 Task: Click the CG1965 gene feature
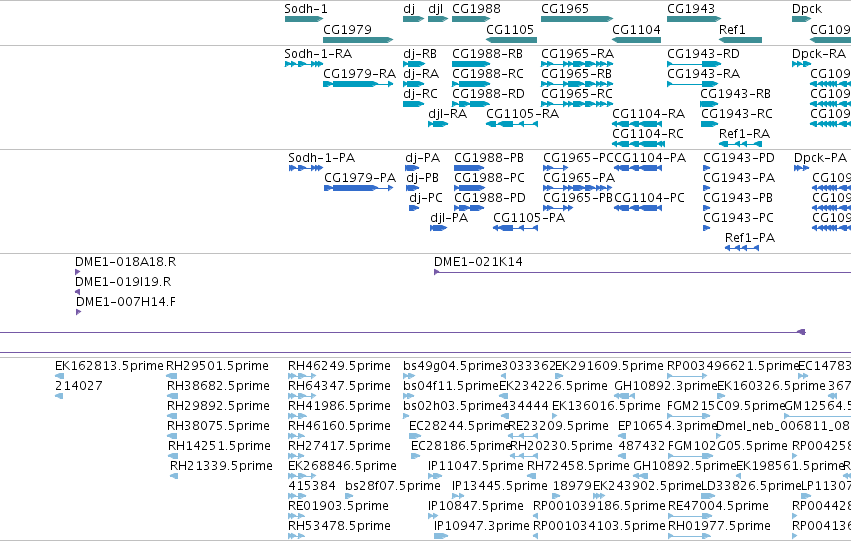click(x=577, y=19)
